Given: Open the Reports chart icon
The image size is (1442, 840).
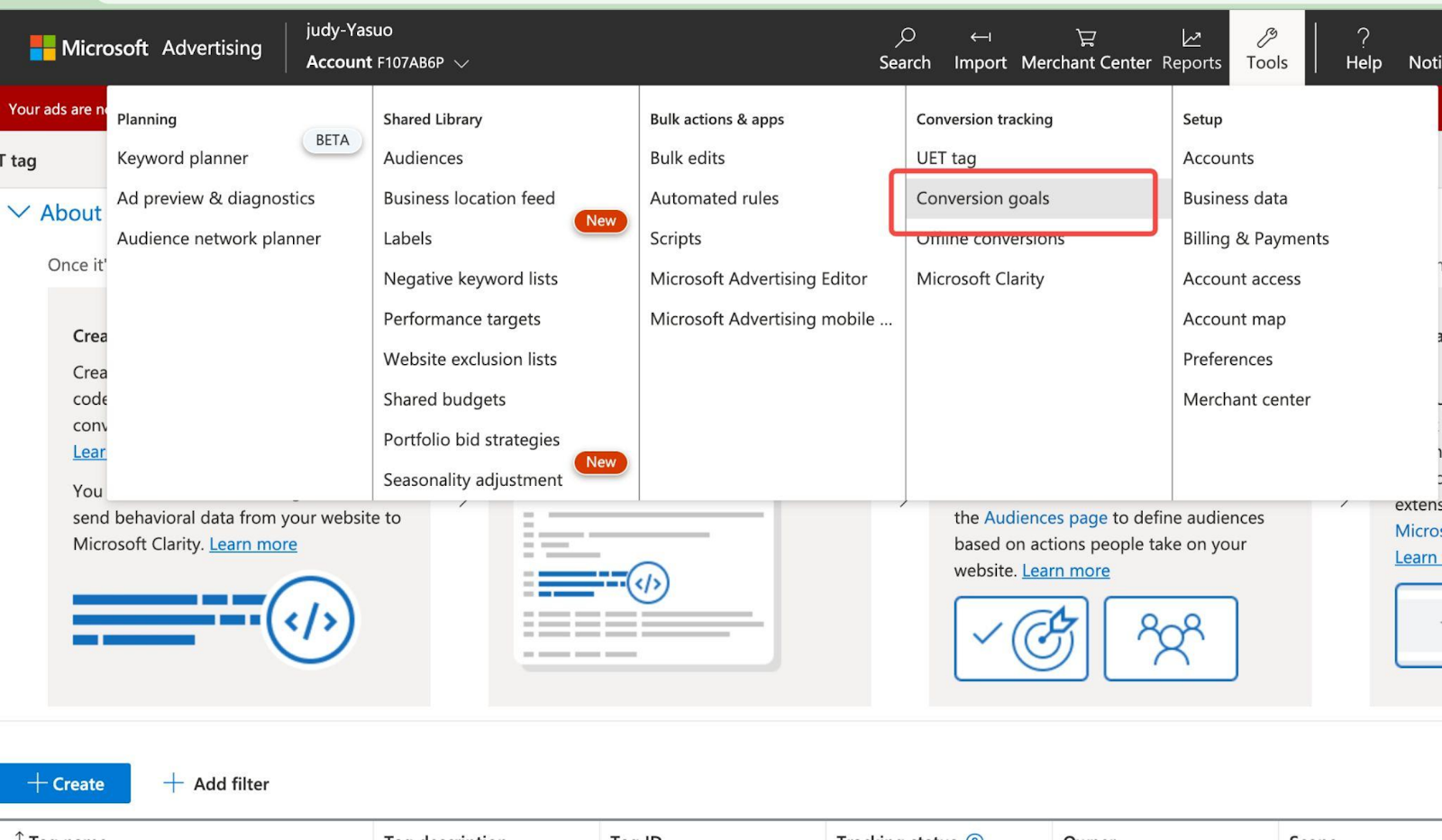Looking at the screenshot, I should (x=1191, y=37).
